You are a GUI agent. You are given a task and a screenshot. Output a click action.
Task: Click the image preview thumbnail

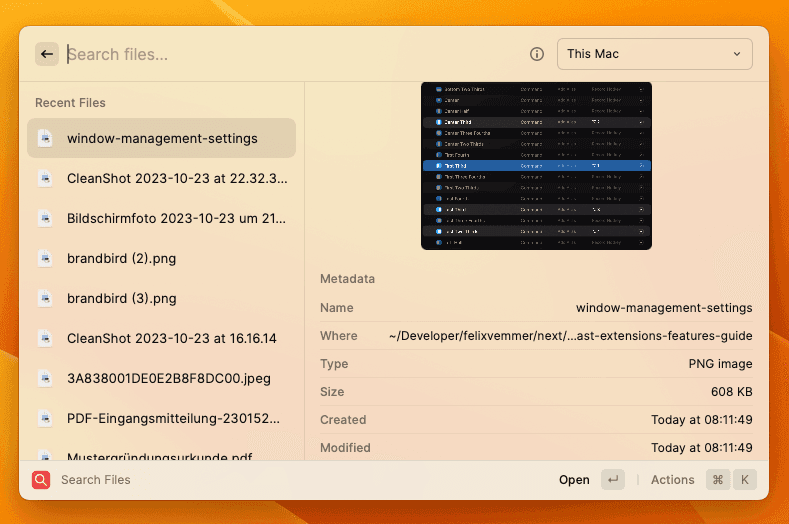click(536, 166)
